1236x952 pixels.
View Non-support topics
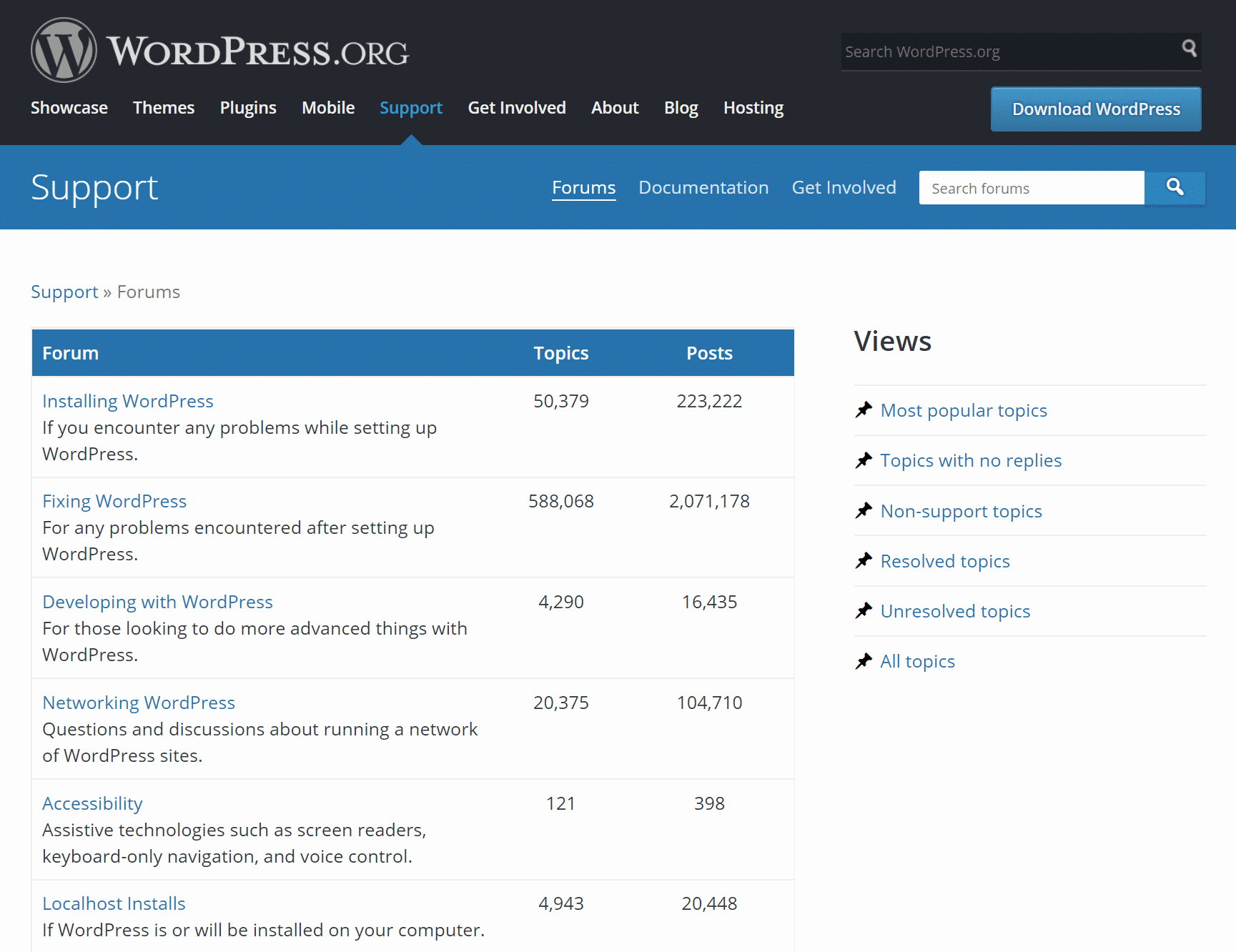[x=961, y=511]
